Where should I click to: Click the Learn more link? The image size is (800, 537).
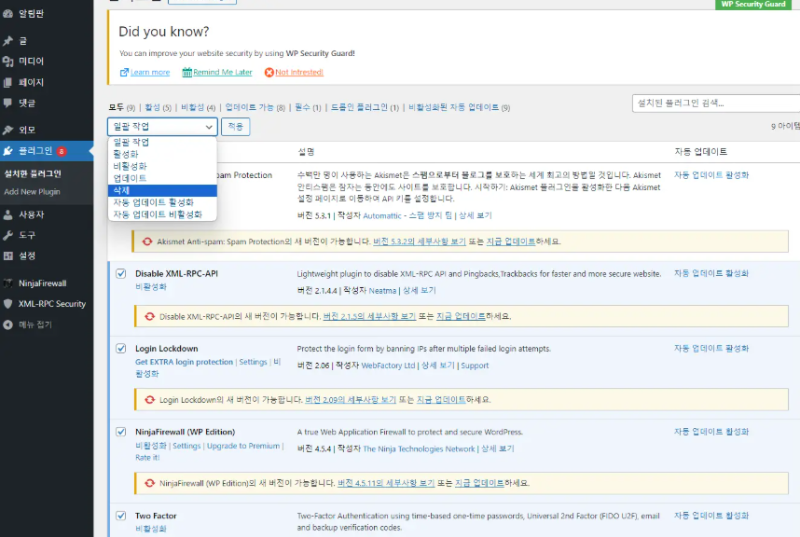pyautogui.click(x=150, y=72)
